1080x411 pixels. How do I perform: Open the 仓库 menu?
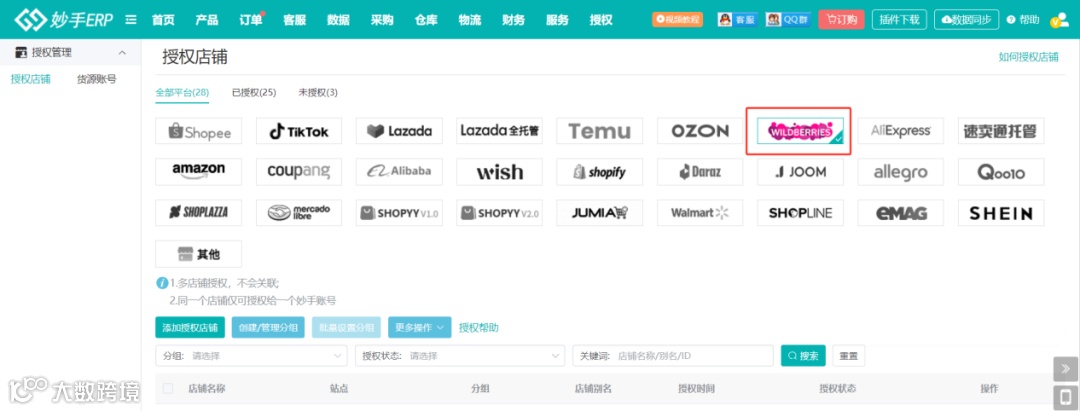pyautogui.click(x=426, y=20)
